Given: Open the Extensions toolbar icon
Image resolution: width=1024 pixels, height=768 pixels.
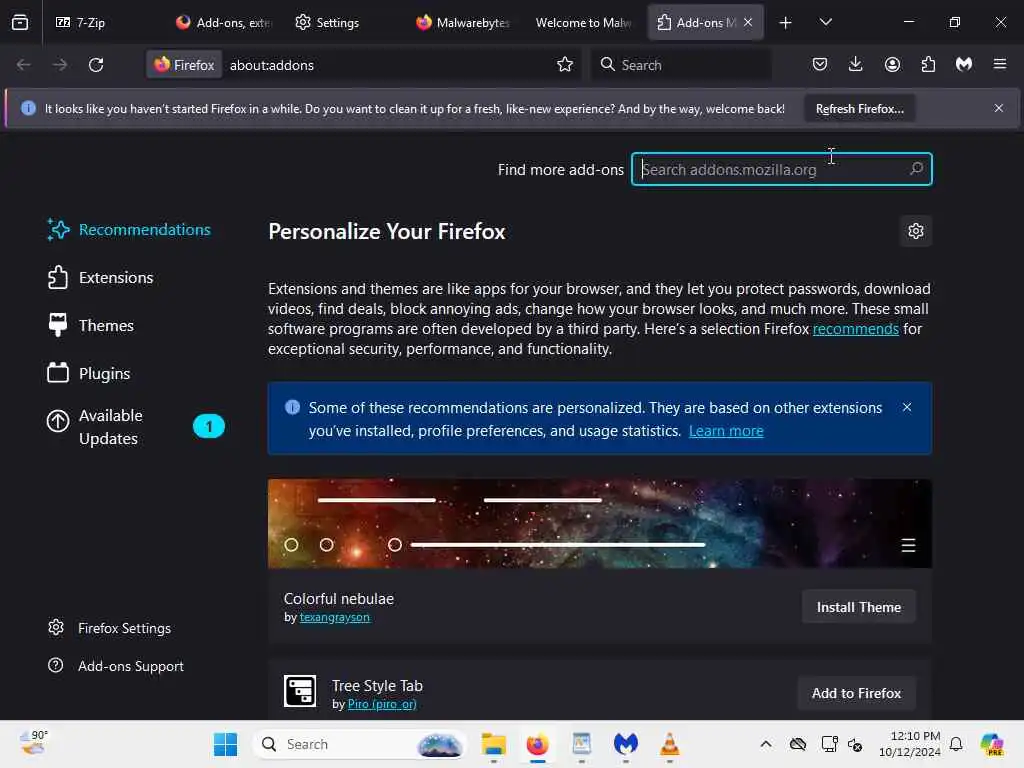Looking at the screenshot, I should 928,64.
